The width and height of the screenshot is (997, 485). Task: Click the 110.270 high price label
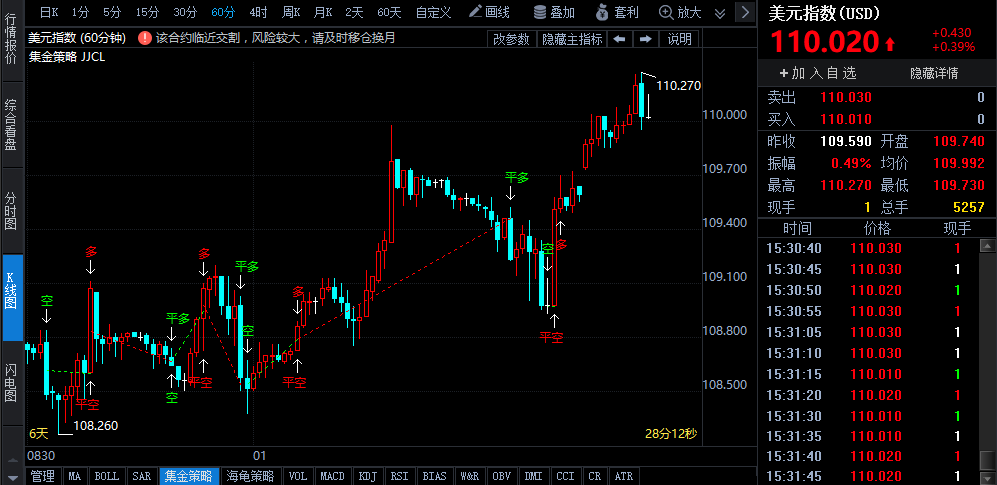678,86
